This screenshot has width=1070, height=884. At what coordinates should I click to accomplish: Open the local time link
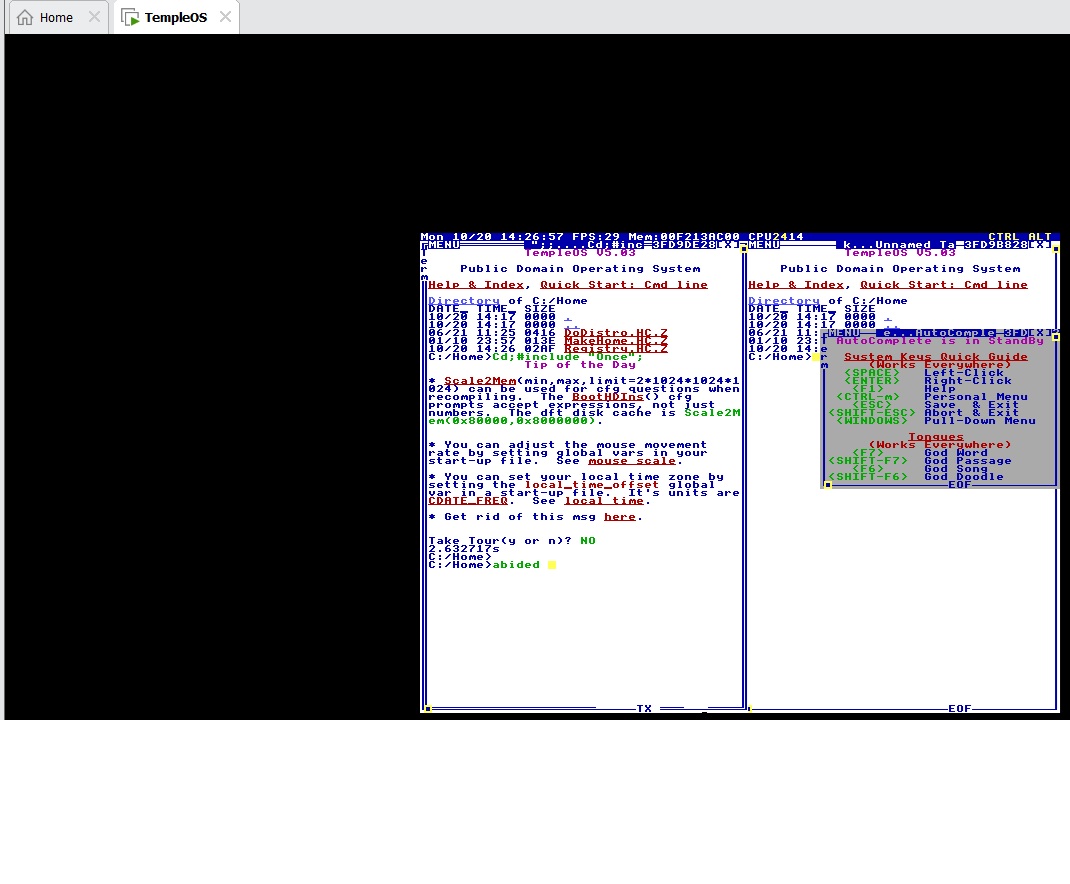pos(604,500)
